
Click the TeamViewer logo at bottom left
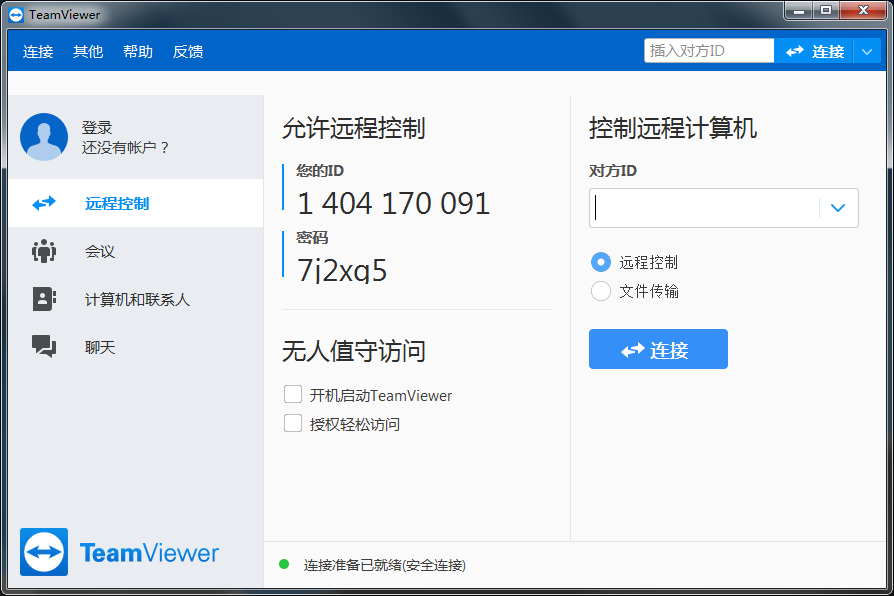(119, 552)
